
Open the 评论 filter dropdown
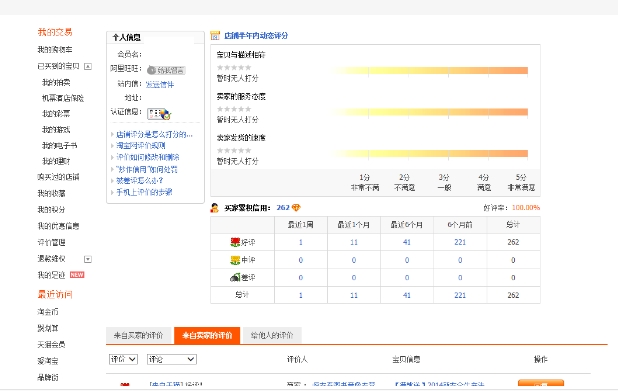[x=172, y=359]
